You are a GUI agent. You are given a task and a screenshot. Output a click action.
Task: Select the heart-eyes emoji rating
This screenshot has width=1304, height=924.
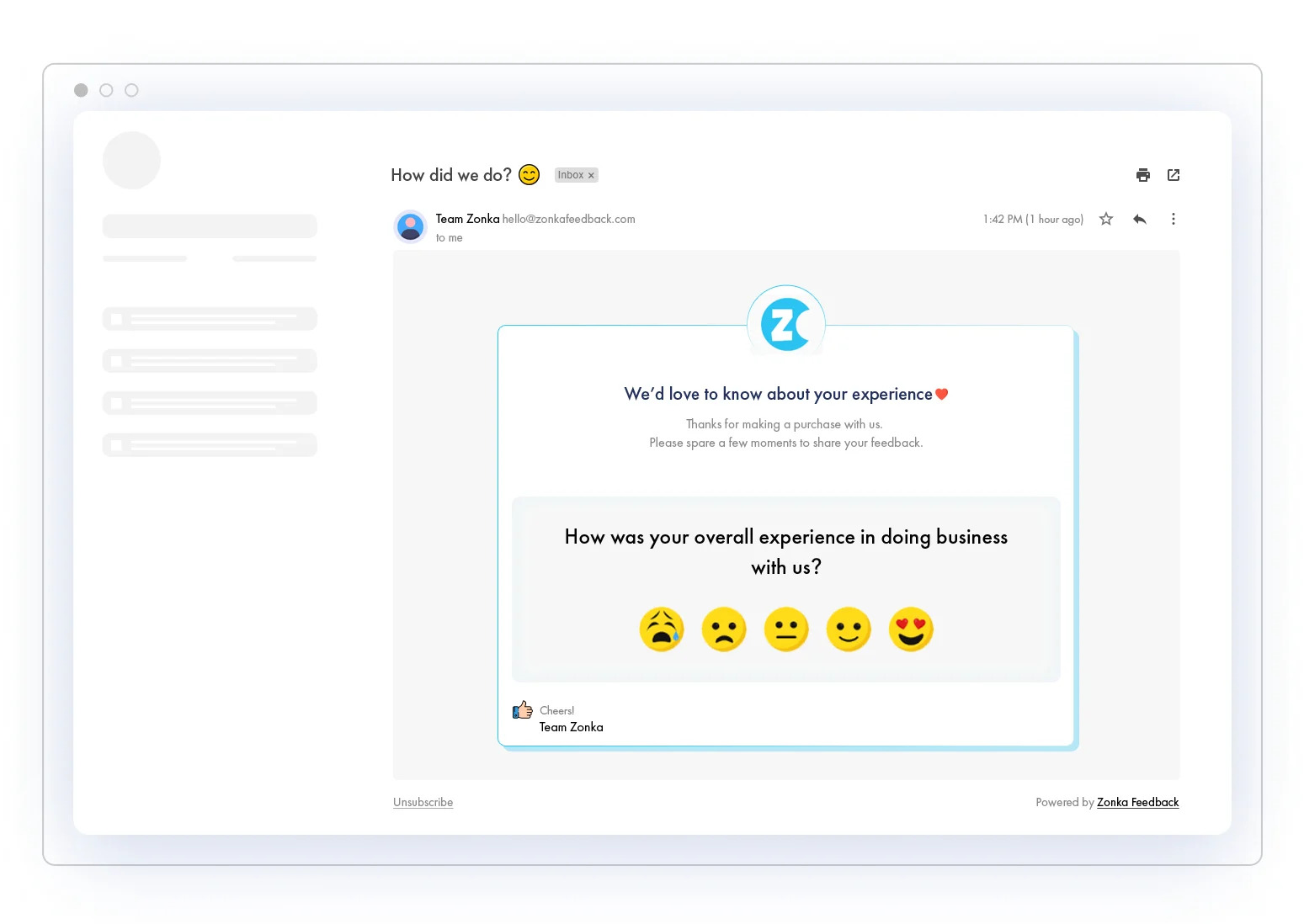(x=911, y=629)
